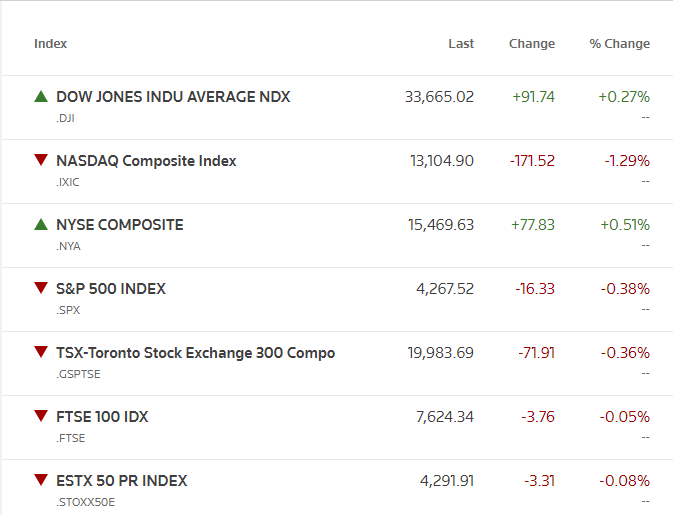This screenshot has height=515, width=673.
Task: Select the S&P 500 INDEX name
Action: 111,289
